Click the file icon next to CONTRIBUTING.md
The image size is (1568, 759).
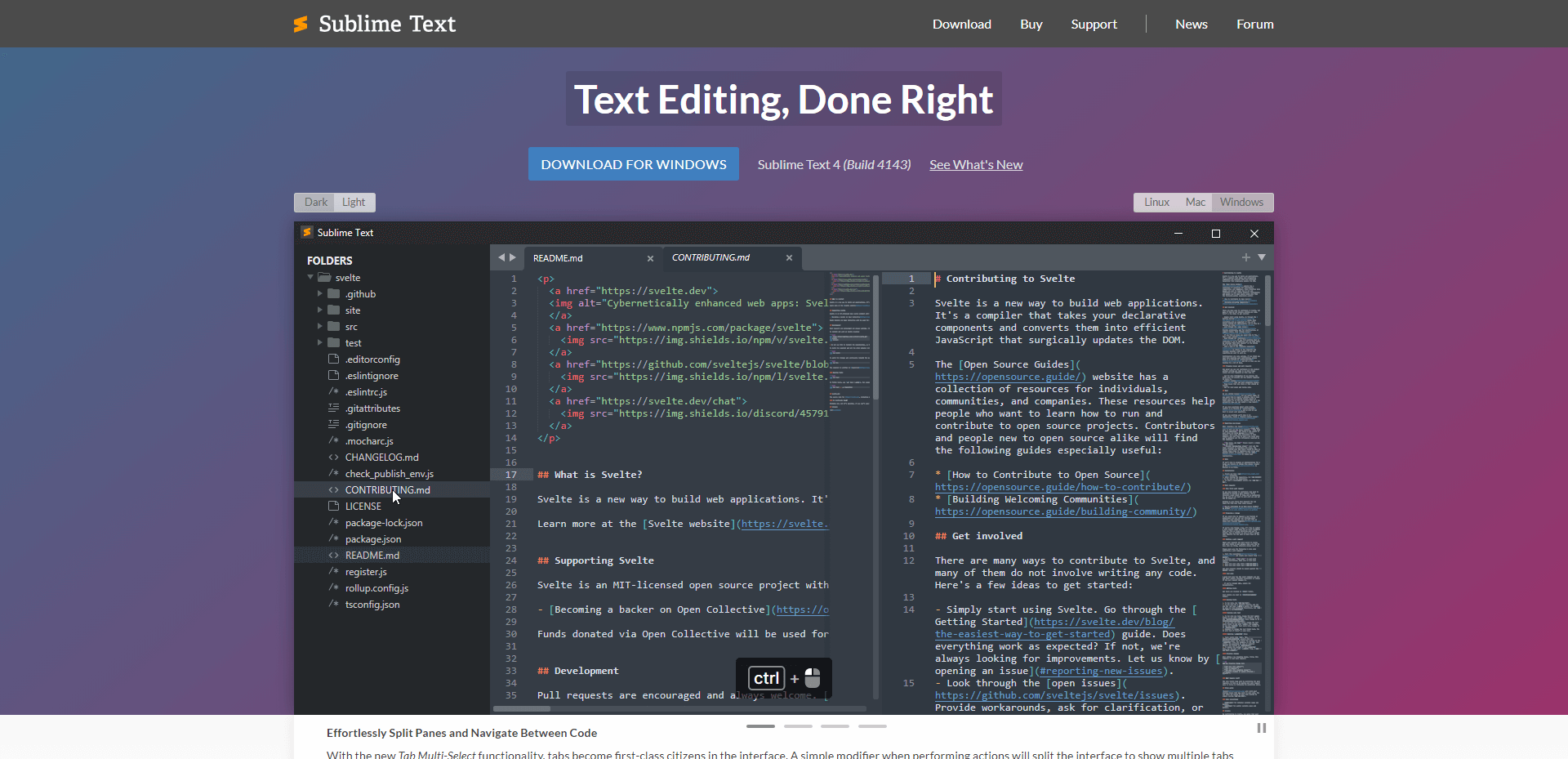(334, 489)
